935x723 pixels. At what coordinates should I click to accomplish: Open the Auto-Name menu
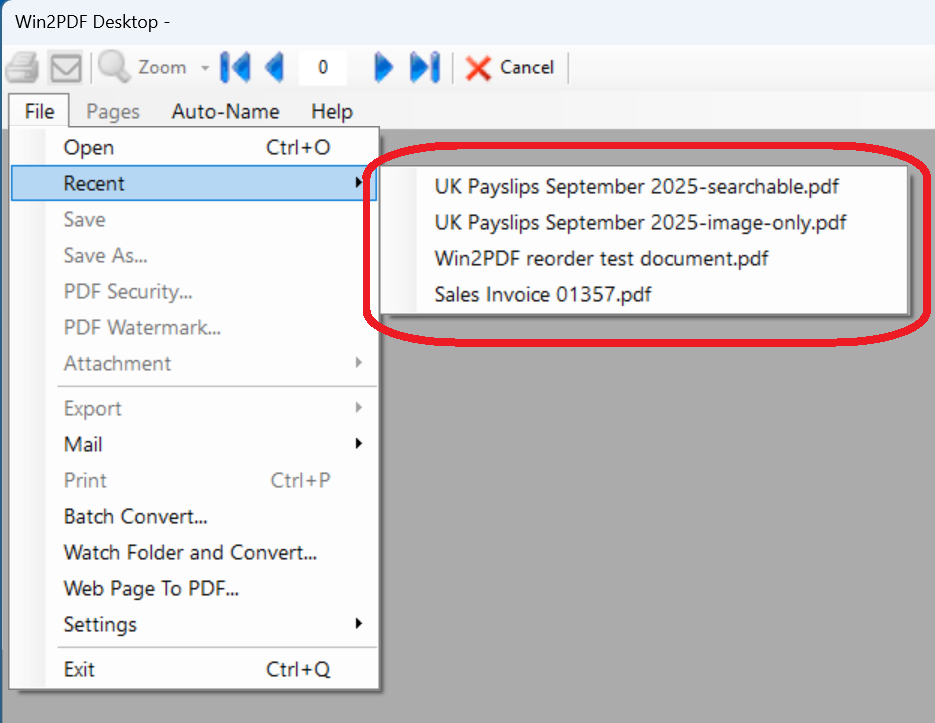[x=225, y=111]
